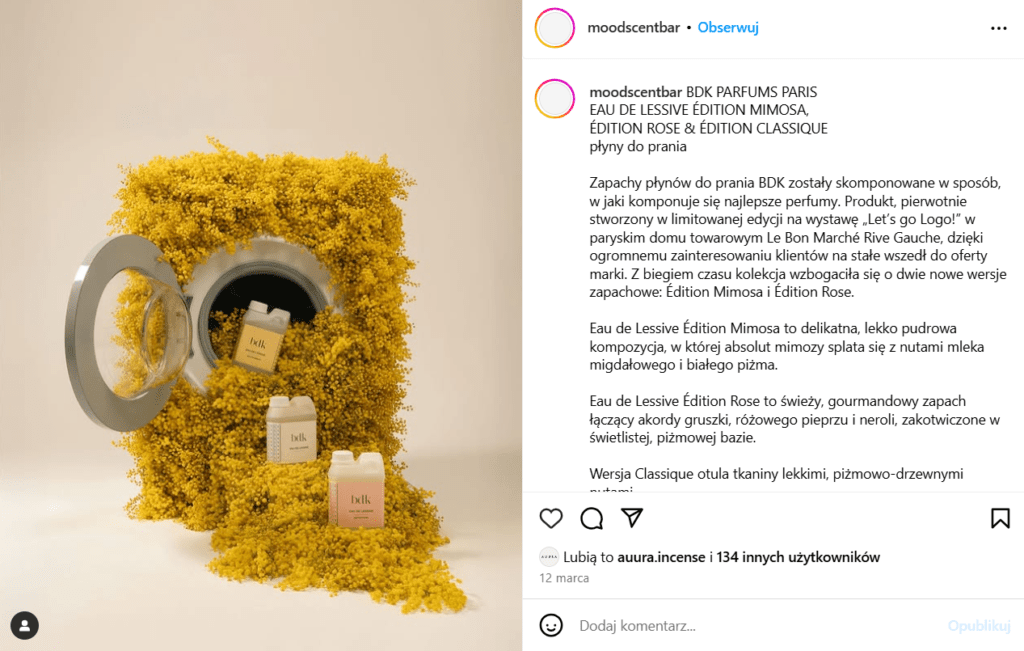Open the 12 marca post date link

[564, 578]
